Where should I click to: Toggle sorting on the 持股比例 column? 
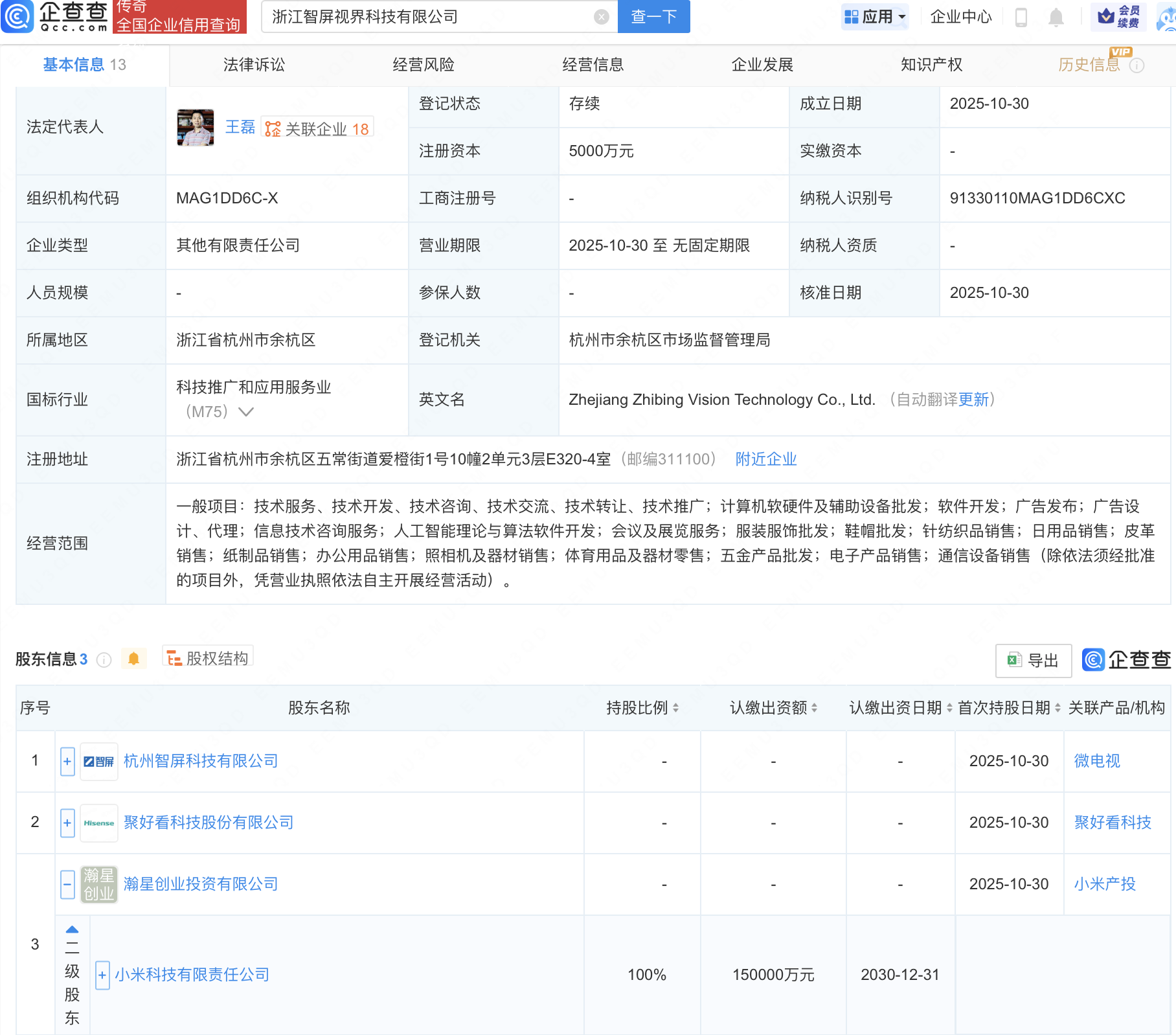click(676, 708)
